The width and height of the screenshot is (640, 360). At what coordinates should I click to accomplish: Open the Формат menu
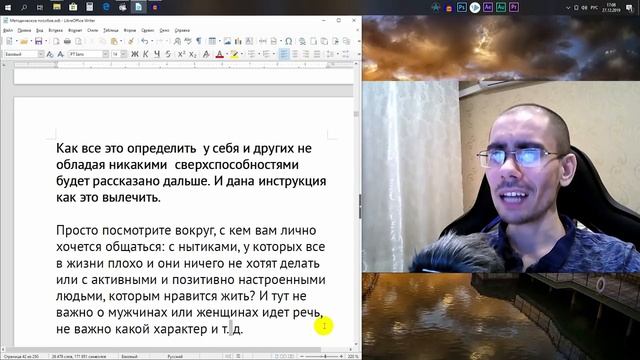(75, 30)
